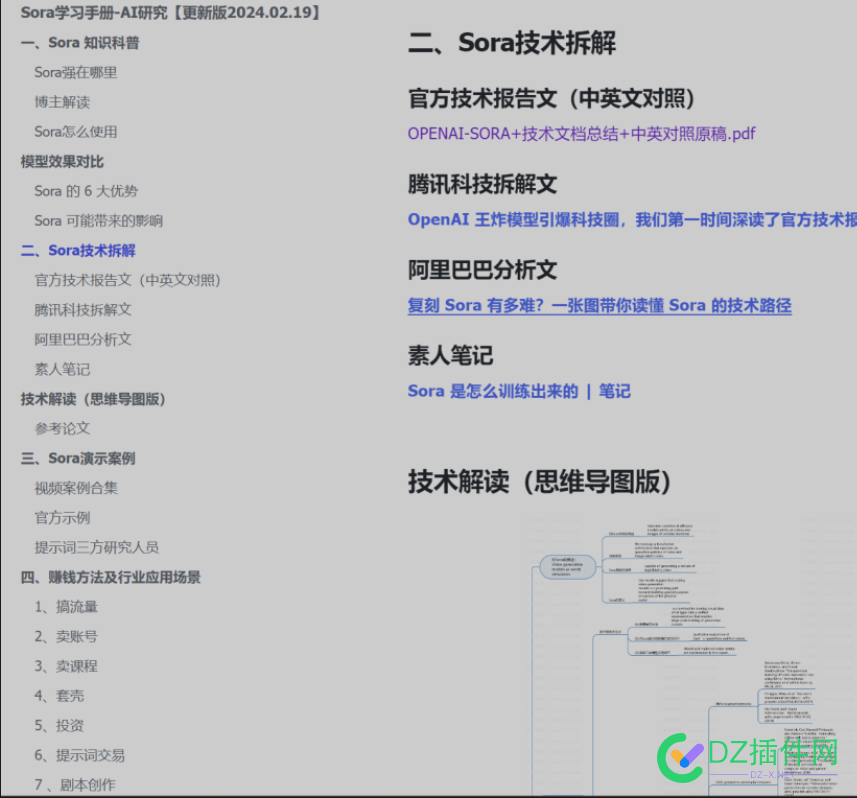Select sidebar item 参考论文
The image size is (857, 798).
click(x=60, y=428)
